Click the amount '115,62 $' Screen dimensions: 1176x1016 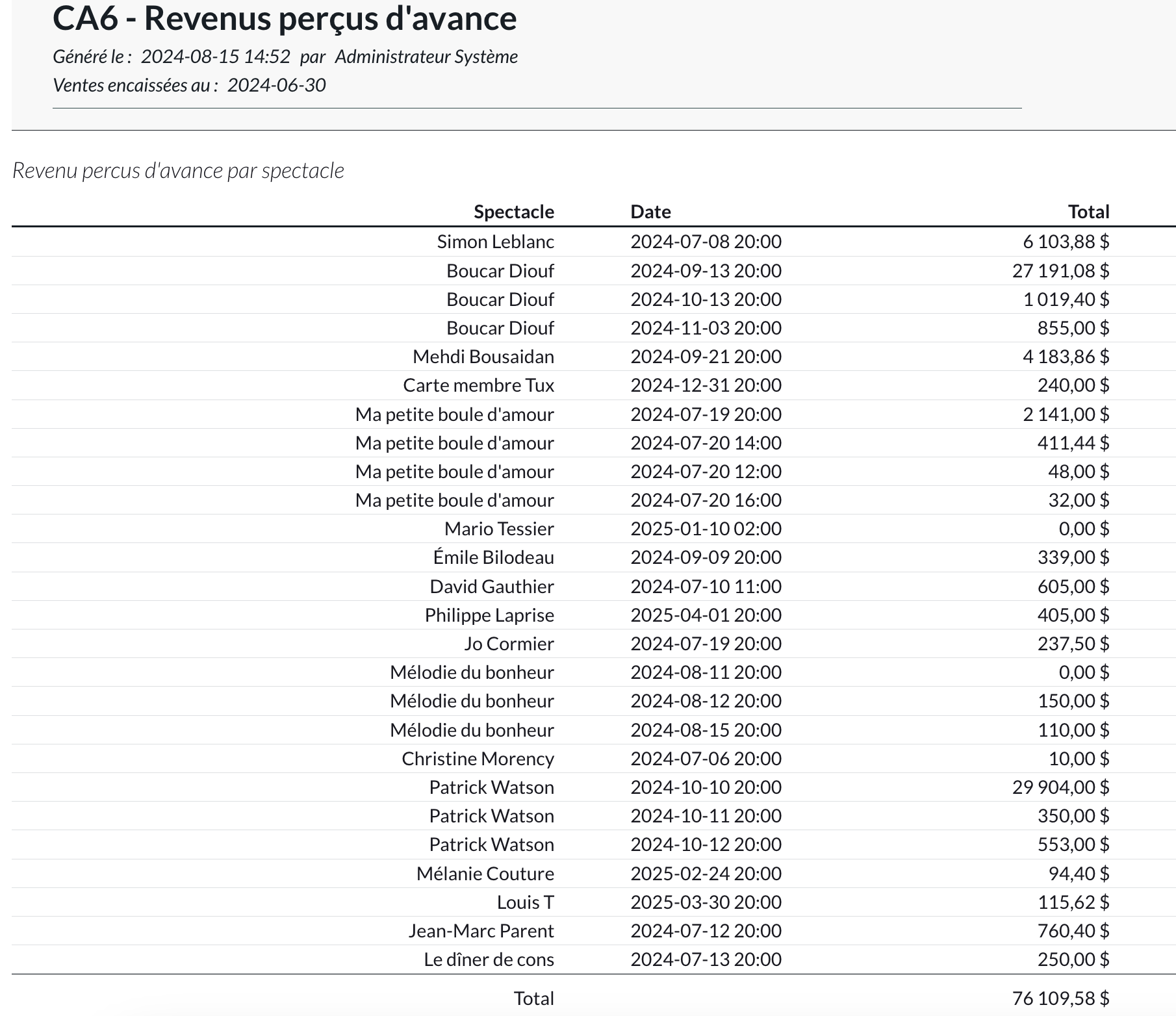coord(1073,902)
